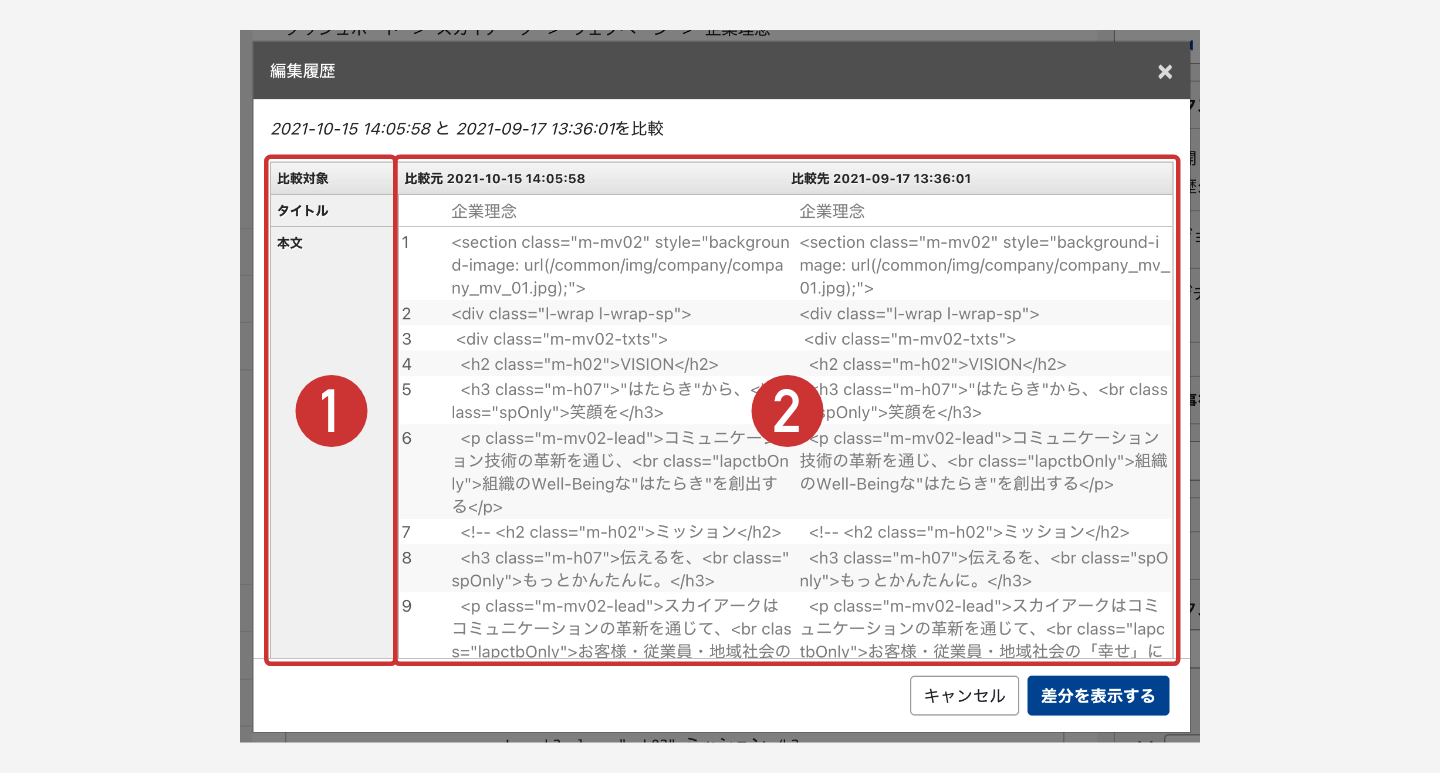Click the キャンセル button
The image size is (1440, 773).
point(964,696)
